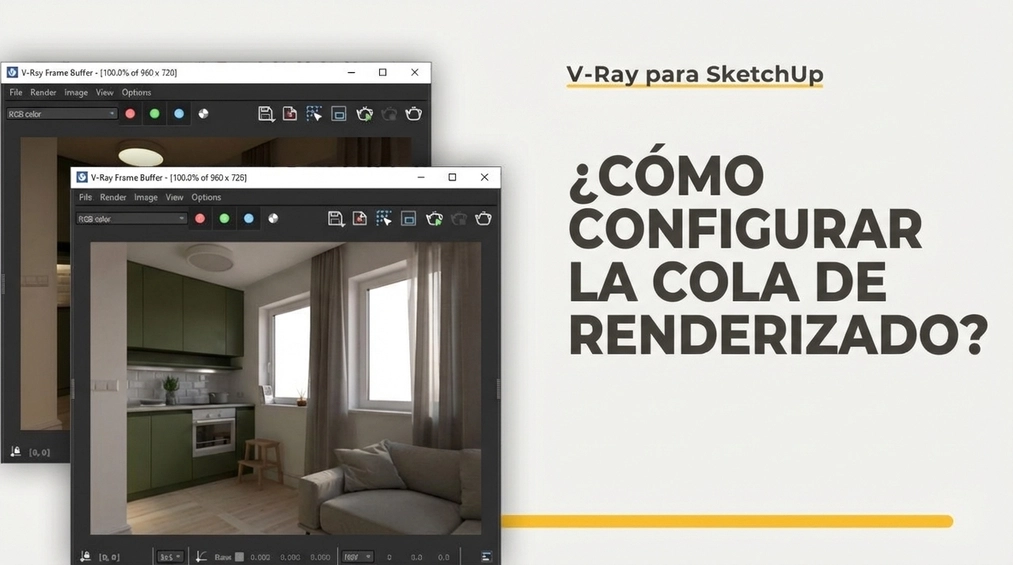This screenshot has height=565, width=1013.
Task: Toggle green channel in back window
Action: pyautogui.click(x=154, y=114)
